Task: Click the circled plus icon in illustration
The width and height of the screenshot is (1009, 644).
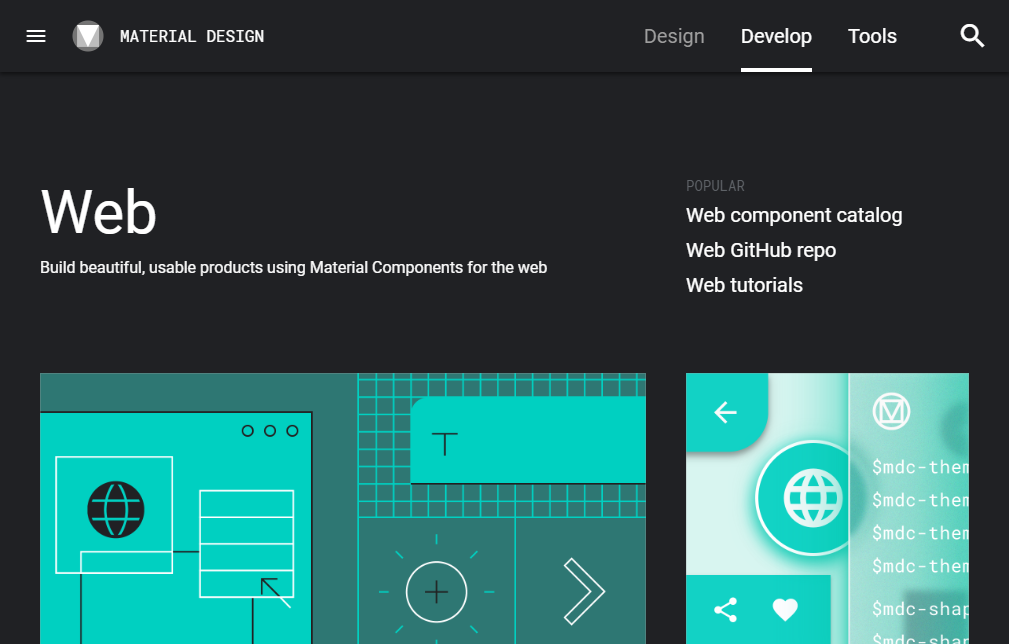Action: 436,592
